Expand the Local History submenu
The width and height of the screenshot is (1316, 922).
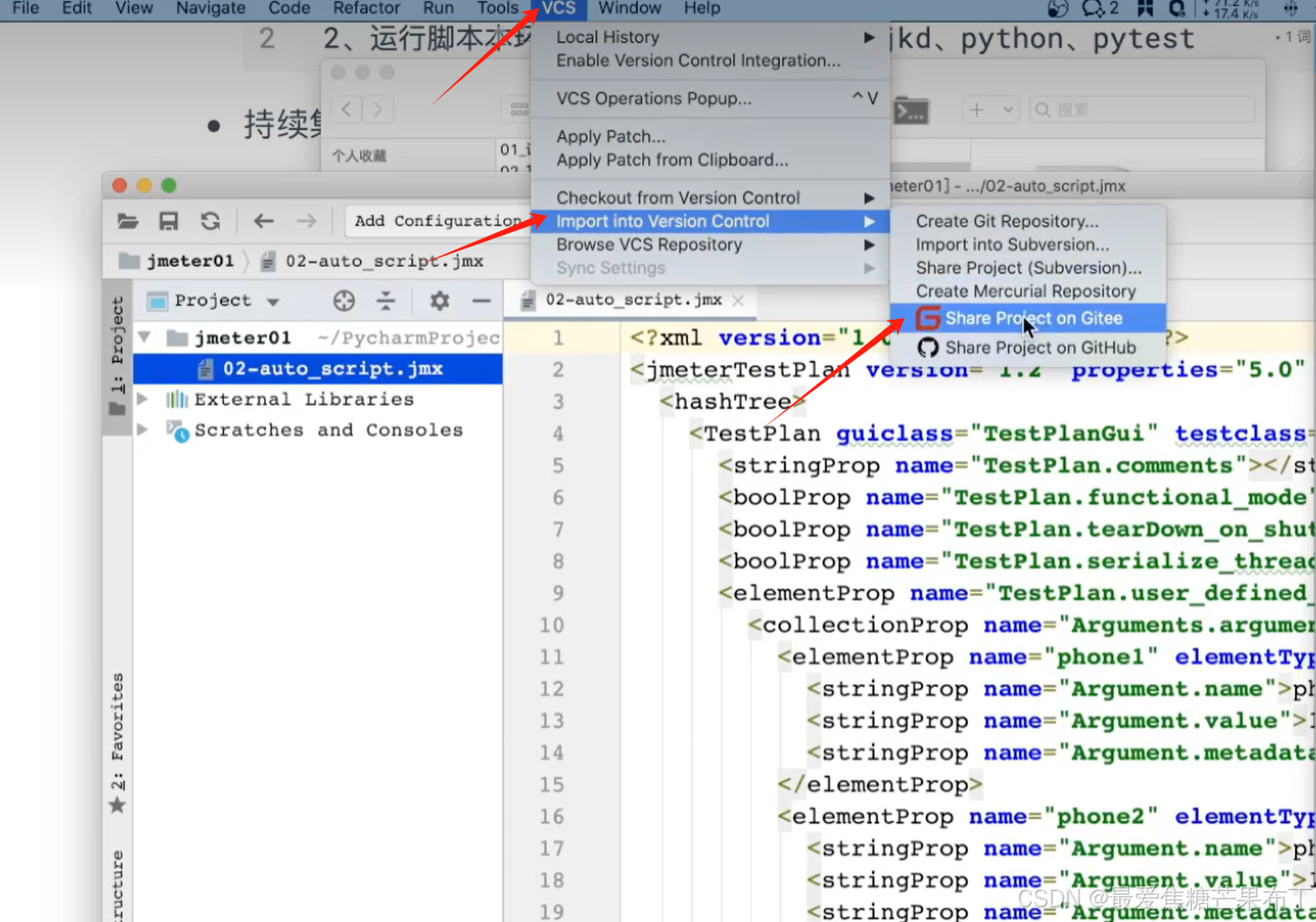pos(869,37)
